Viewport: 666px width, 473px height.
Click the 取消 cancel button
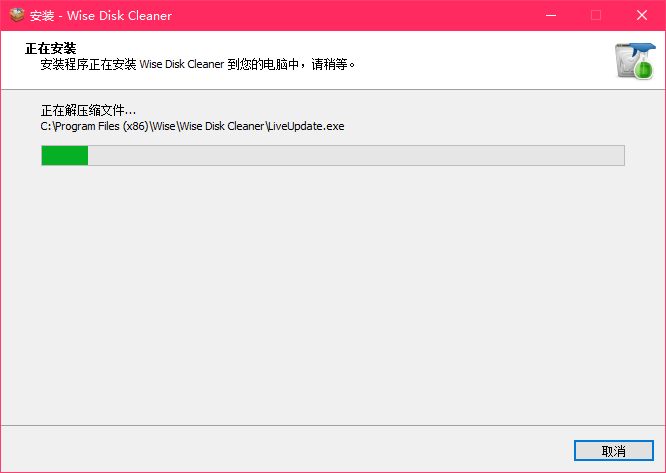[x=613, y=450]
